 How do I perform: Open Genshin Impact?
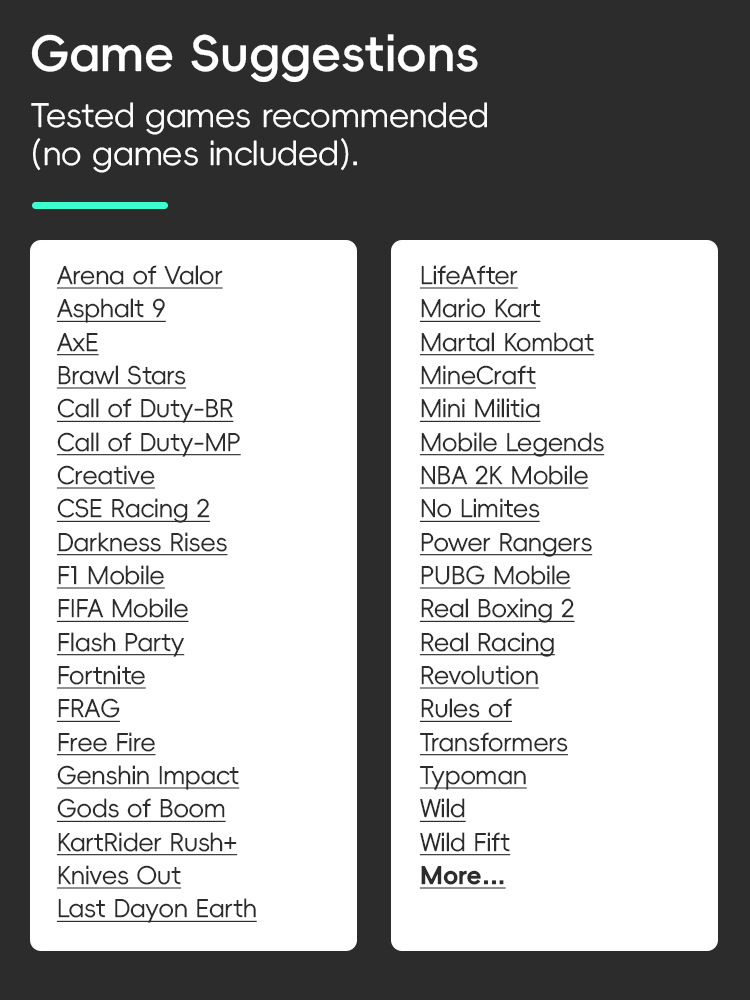(147, 776)
